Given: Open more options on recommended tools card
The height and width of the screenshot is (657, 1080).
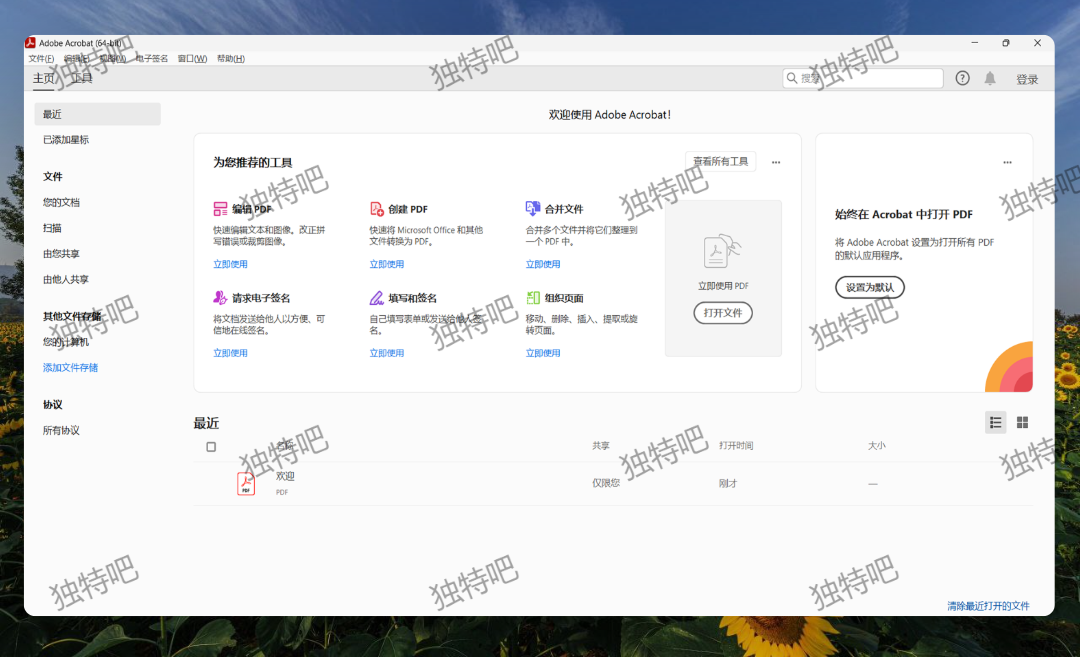Looking at the screenshot, I should tap(776, 163).
